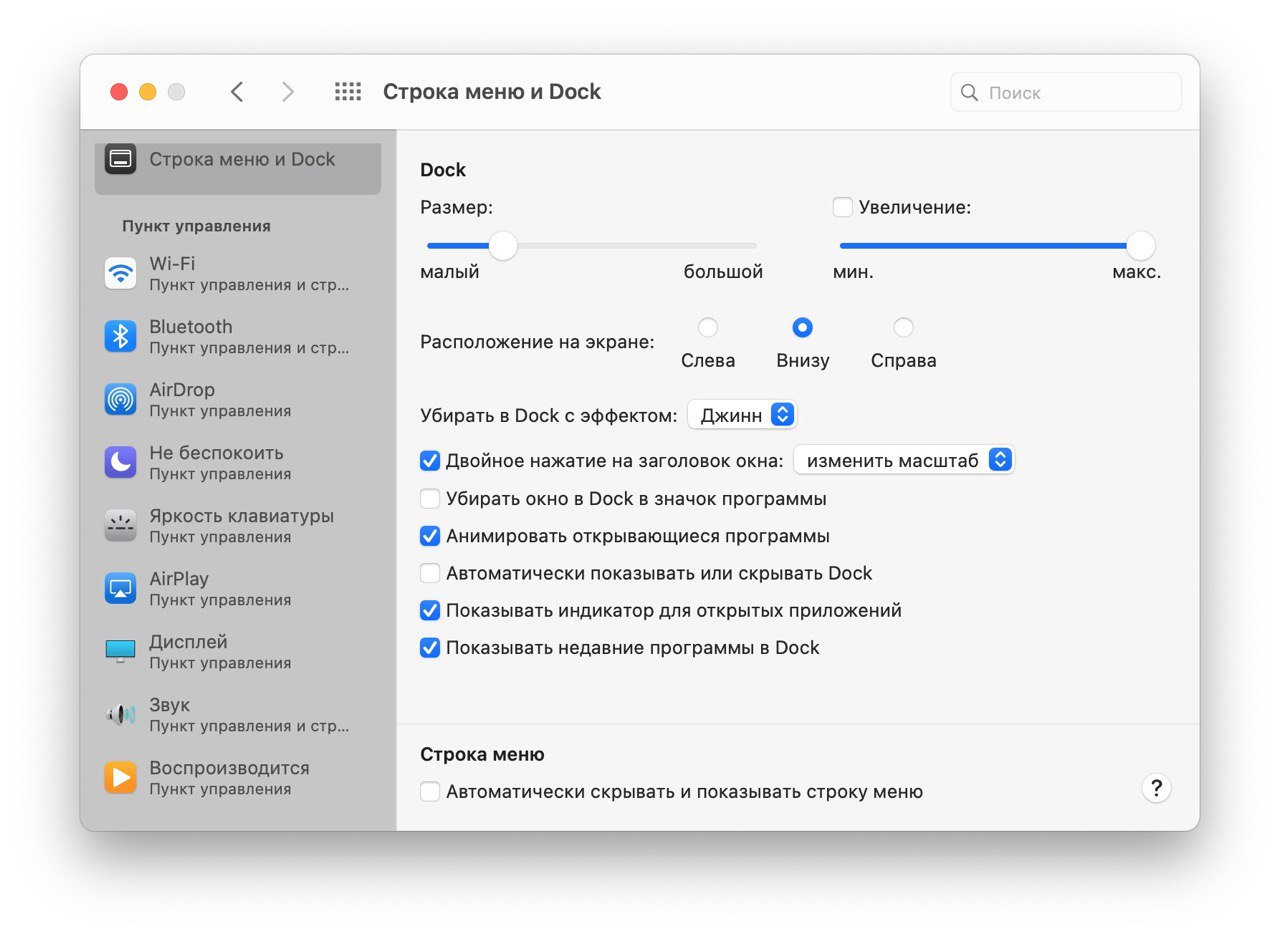
Task: Click the макс. label under slider
Action: (1137, 272)
